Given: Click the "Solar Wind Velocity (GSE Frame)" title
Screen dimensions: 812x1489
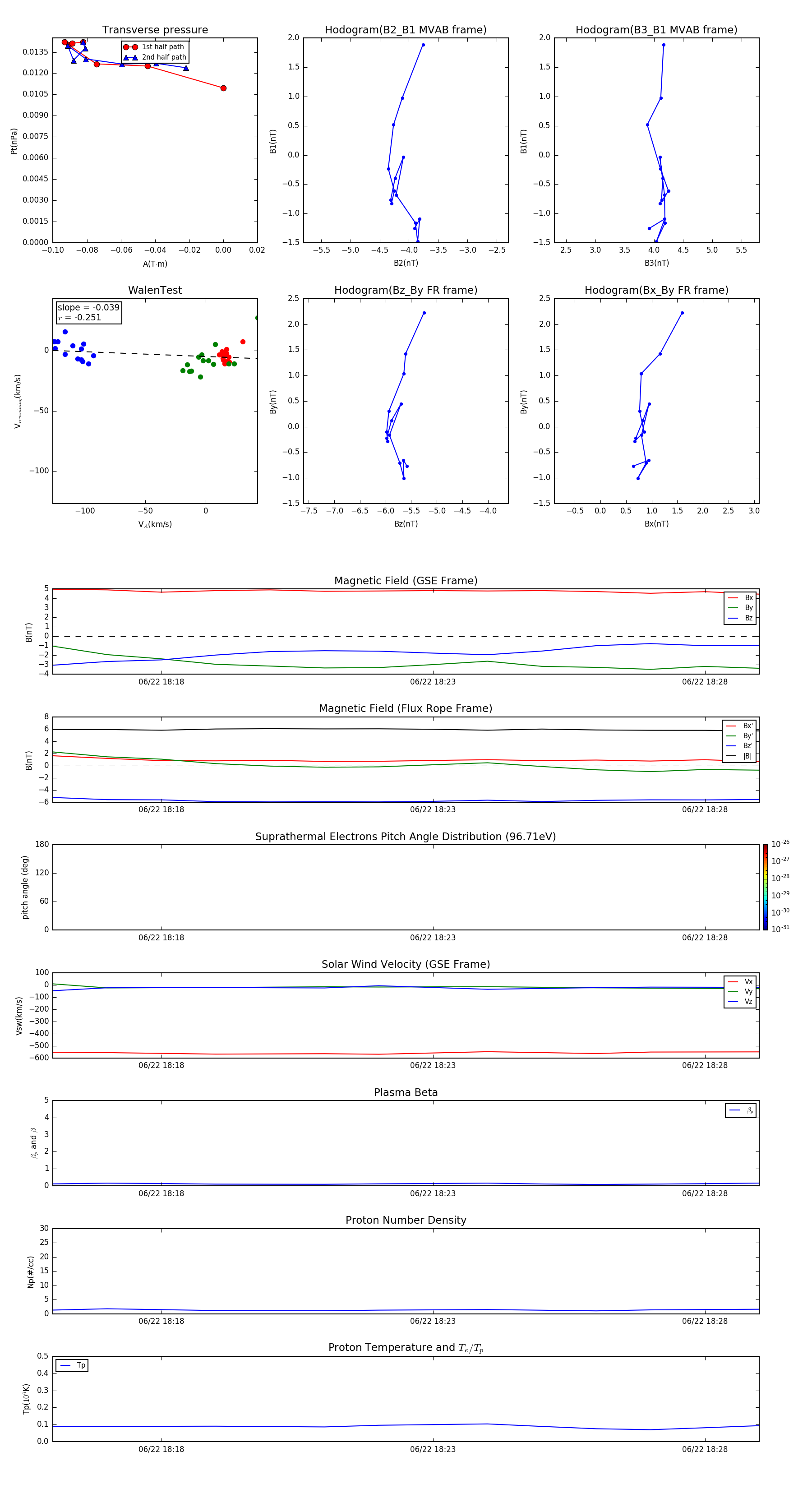Looking at the screenshot, I should coord(406,965).
